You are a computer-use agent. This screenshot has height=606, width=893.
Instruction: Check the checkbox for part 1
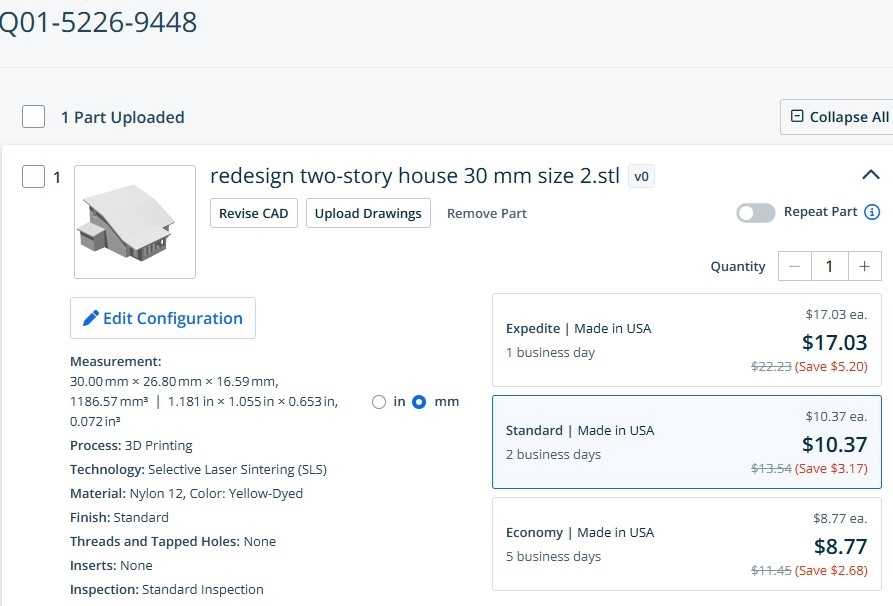(x=34, y=177)
